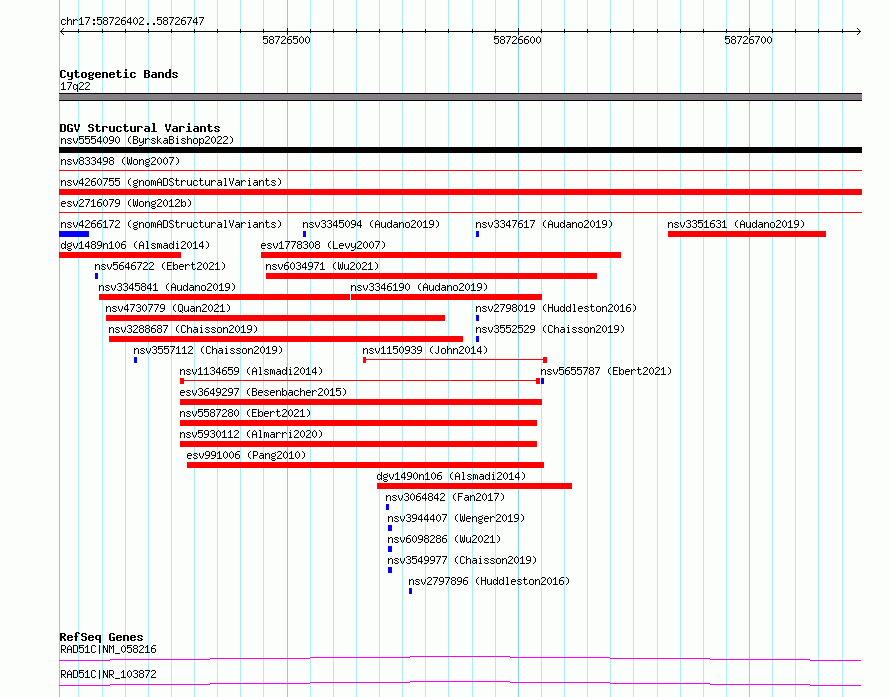Click the thick red nsv4260755 bar

pyautogui.click(x=460, y=192)
